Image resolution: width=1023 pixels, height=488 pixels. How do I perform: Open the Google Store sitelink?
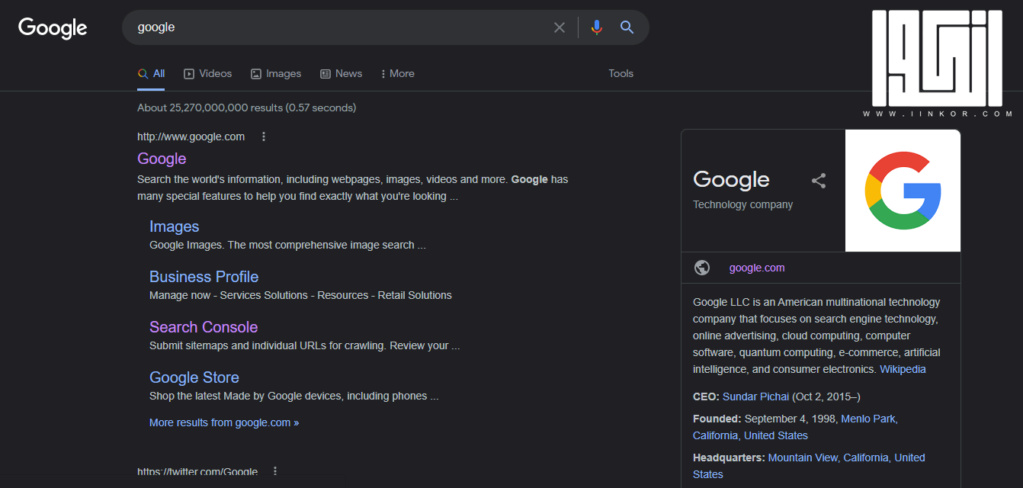194,377
